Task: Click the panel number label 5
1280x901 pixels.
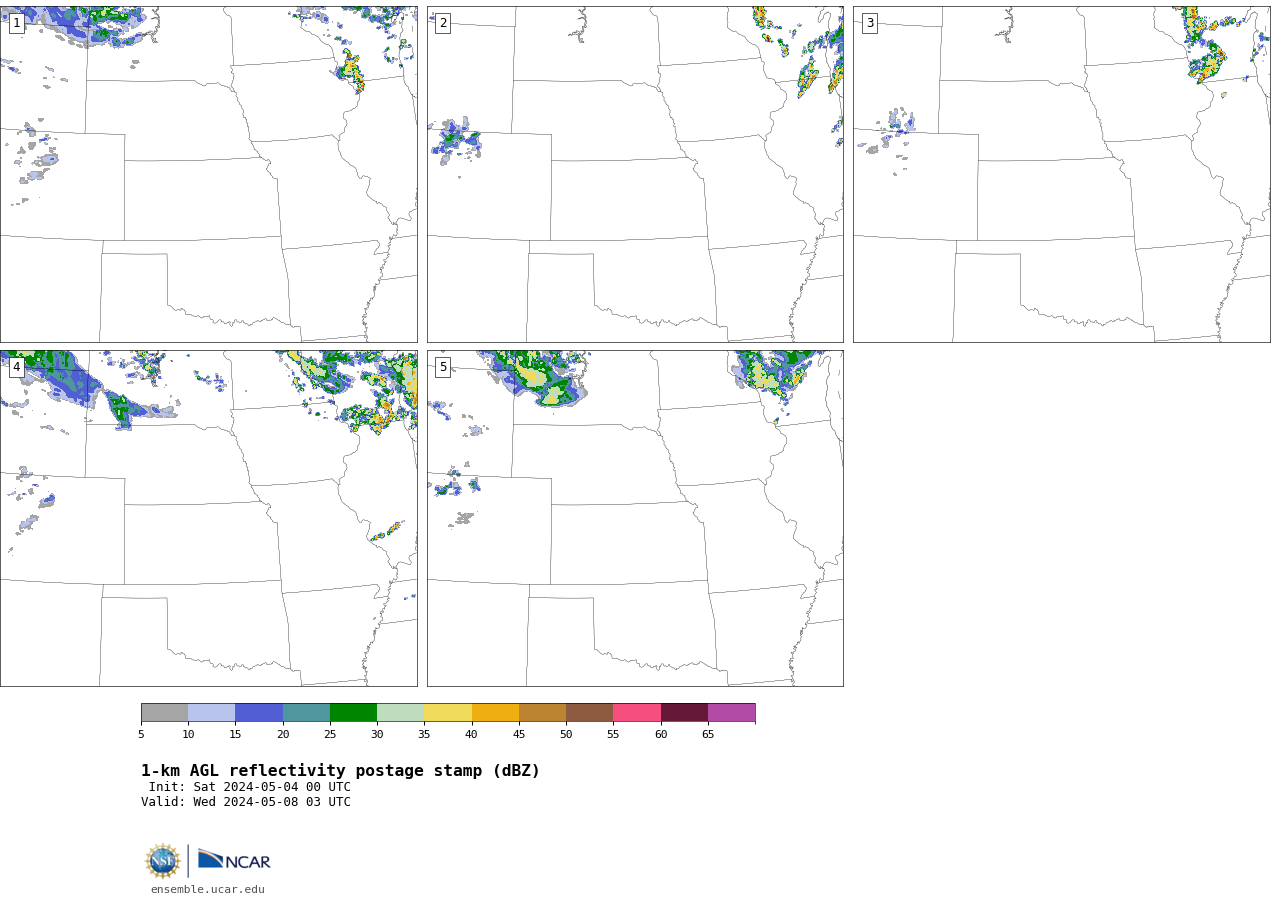Action: pos(443,367)
